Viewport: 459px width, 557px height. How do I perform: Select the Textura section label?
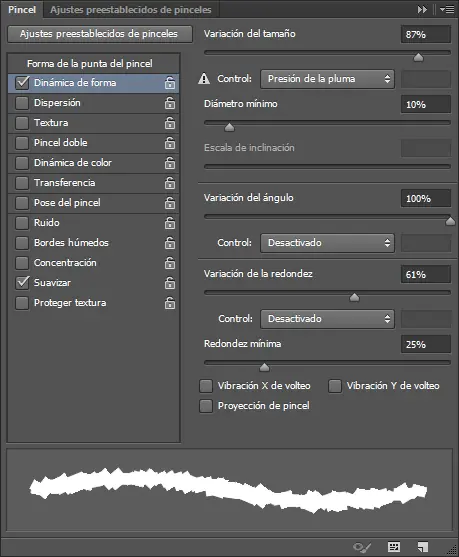point(51,123)
